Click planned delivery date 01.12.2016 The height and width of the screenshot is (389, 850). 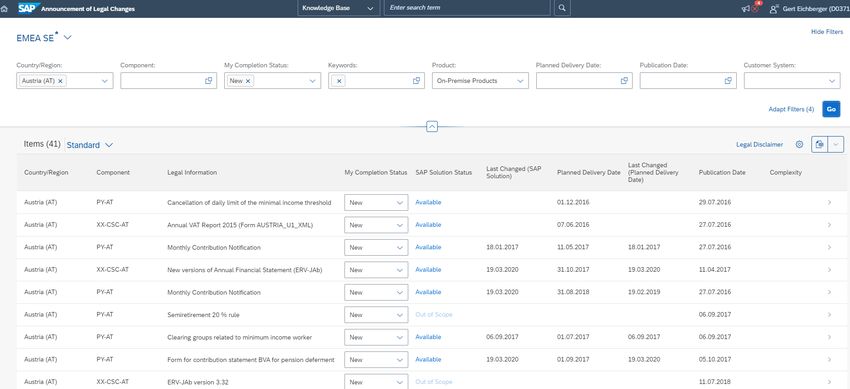coord(573,202)
